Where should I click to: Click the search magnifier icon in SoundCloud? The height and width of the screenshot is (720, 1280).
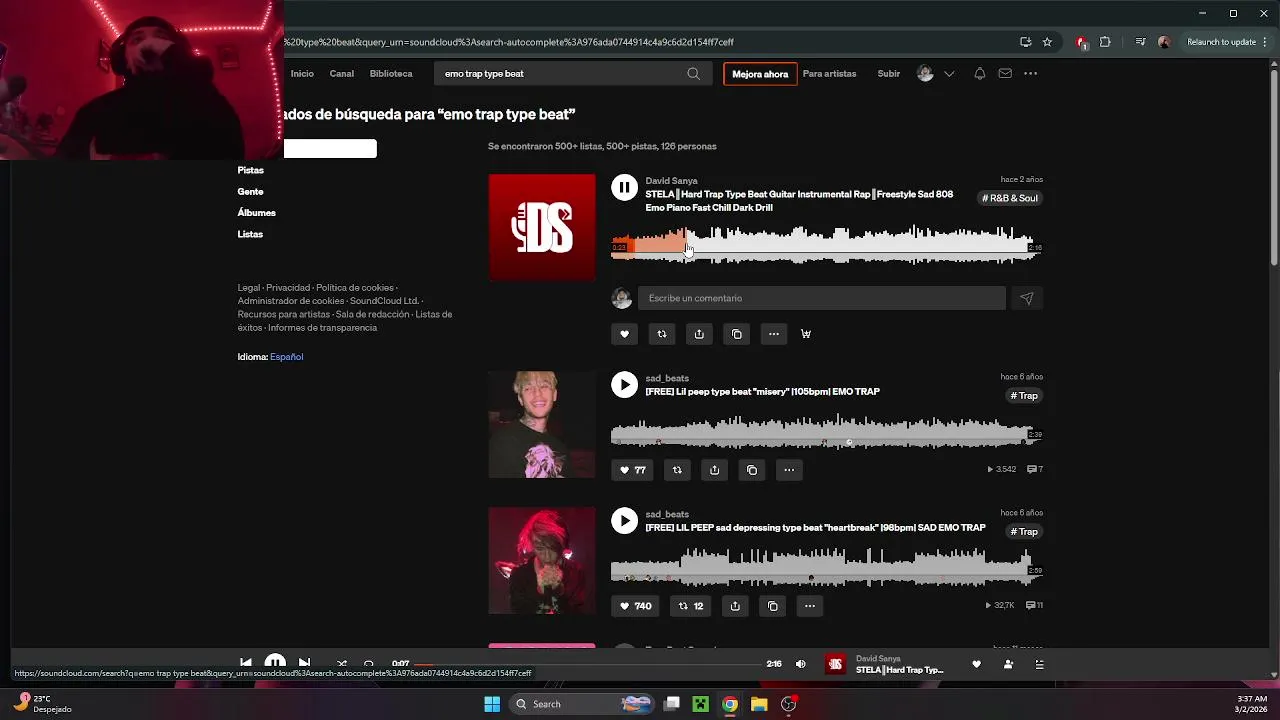click(x=693, y=74)
